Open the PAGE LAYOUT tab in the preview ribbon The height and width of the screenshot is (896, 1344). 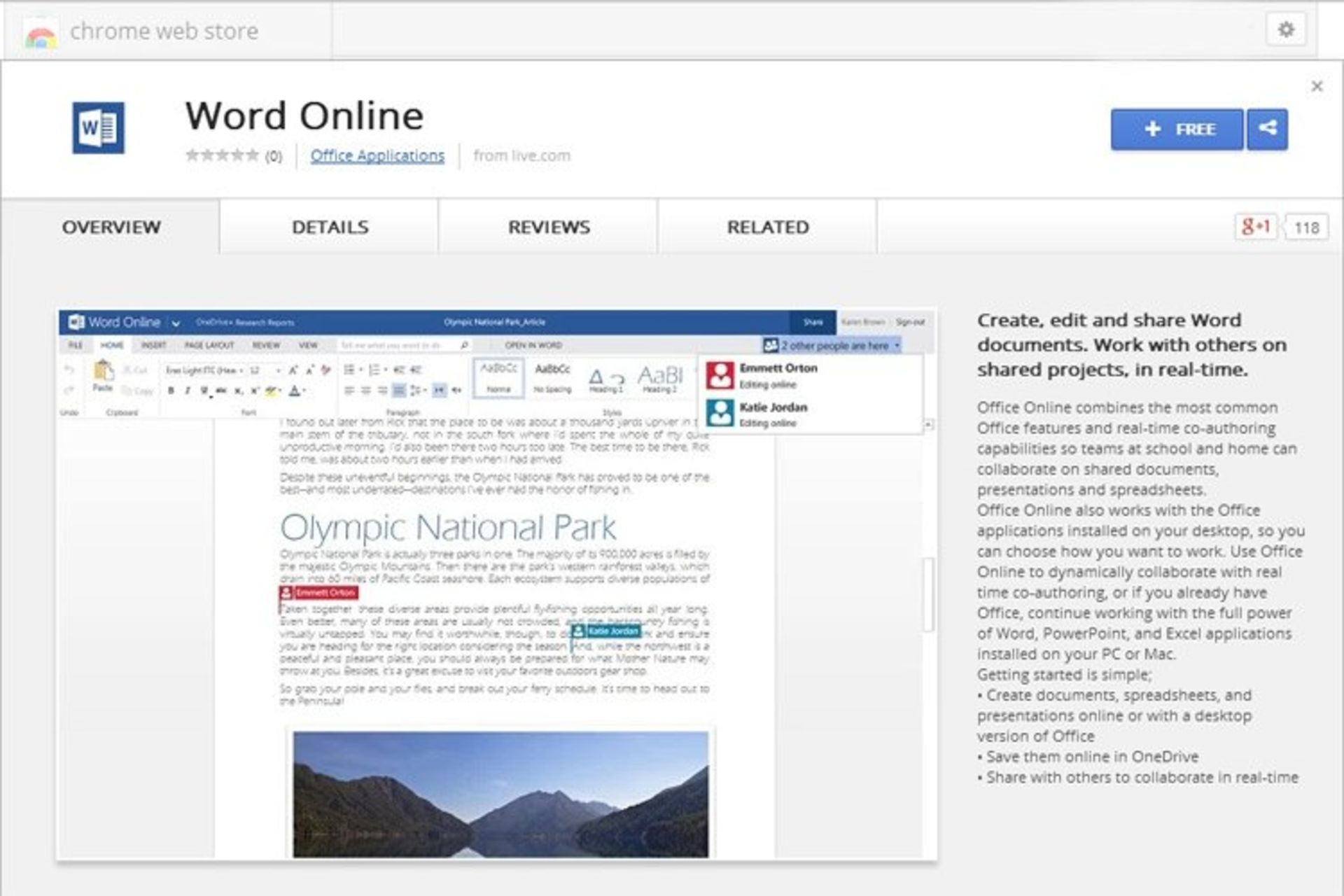click(x=209, y=345)
